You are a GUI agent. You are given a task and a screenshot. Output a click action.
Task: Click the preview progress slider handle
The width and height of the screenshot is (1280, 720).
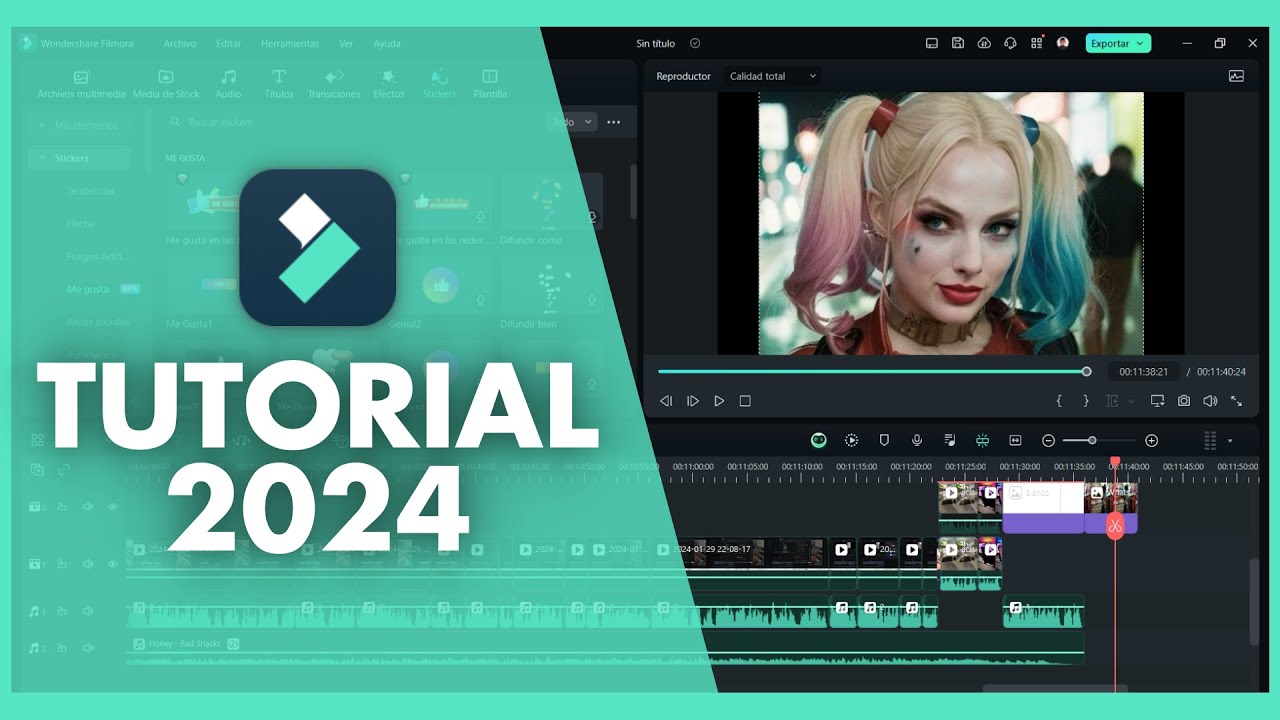point(1087,372)
